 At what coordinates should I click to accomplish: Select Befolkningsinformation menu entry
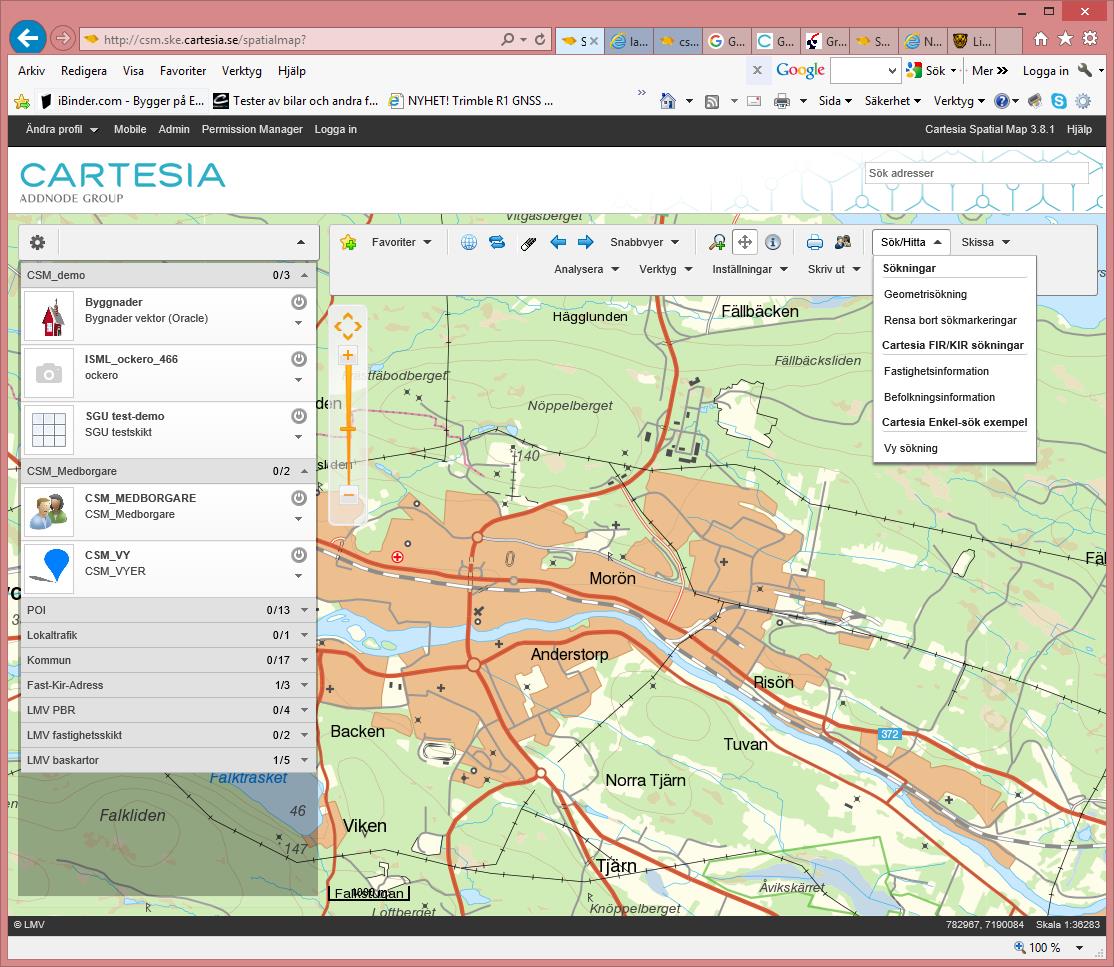pyautogui.click(x=939, y=397)
